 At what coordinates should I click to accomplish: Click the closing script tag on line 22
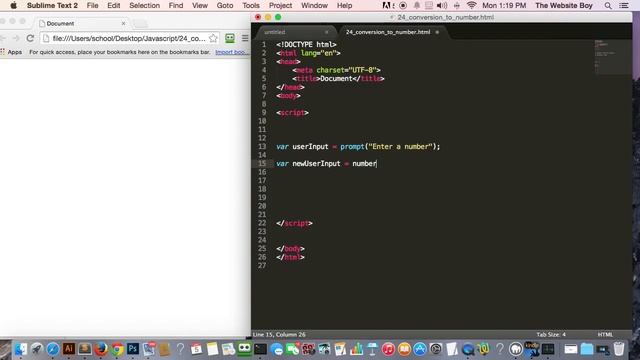pyautogui.click(x=294, y=223)
